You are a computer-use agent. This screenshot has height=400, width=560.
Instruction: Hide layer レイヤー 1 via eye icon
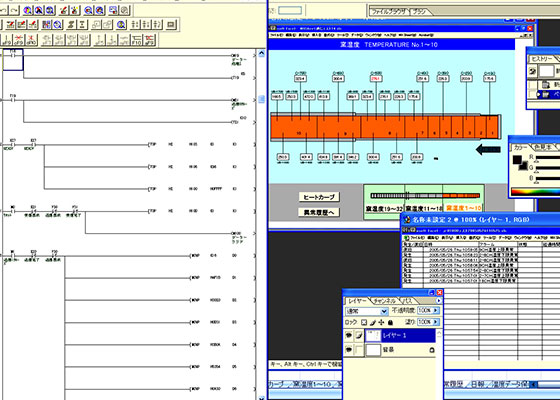349,335
